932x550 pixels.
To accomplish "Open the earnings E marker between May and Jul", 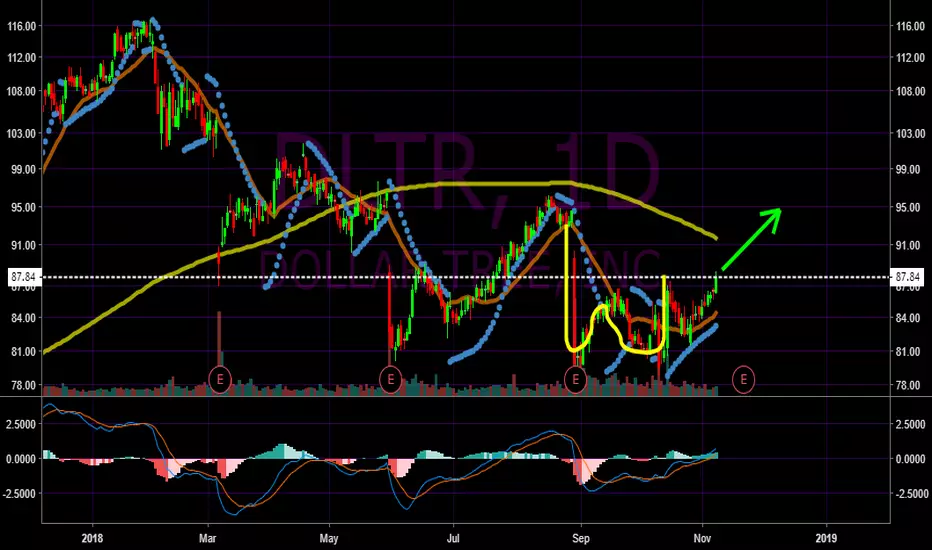I will tap(391, 379).
